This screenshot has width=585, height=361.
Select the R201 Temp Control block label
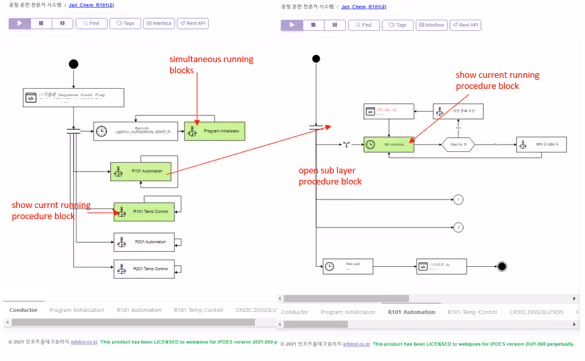[150, 269]
